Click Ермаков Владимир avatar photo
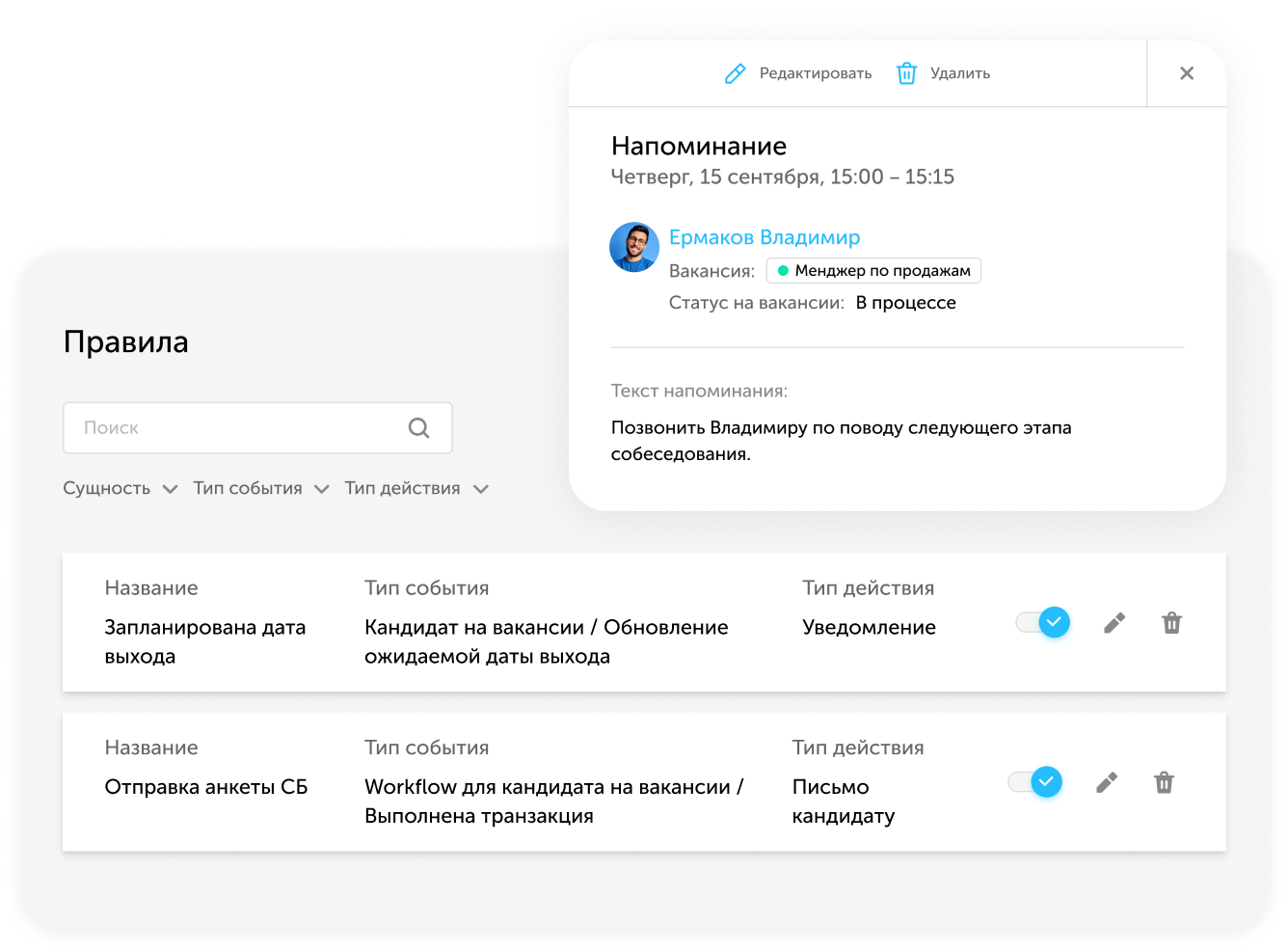This screenshot has height=951, width=1288. point(634,247)
